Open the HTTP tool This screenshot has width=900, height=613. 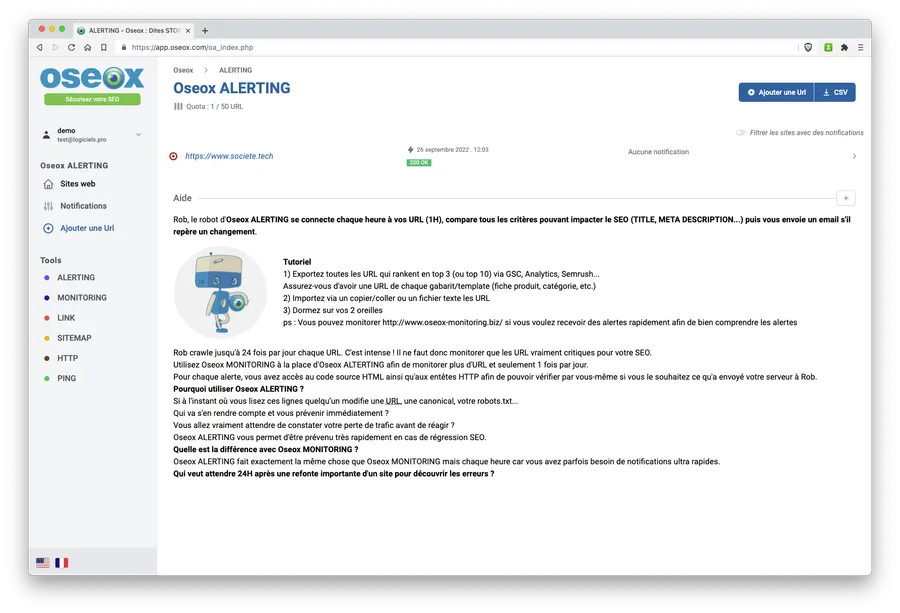67,358
